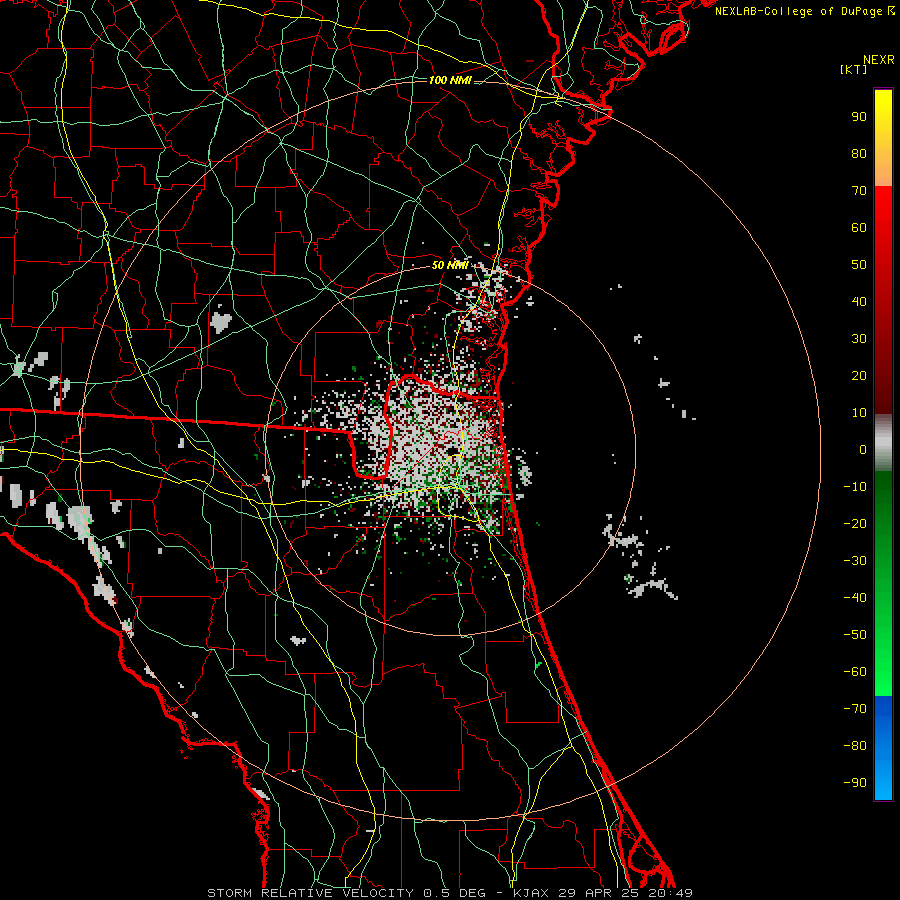900x900 pixels.
Task: Click the [KT] units label
Action: point(853,69)
